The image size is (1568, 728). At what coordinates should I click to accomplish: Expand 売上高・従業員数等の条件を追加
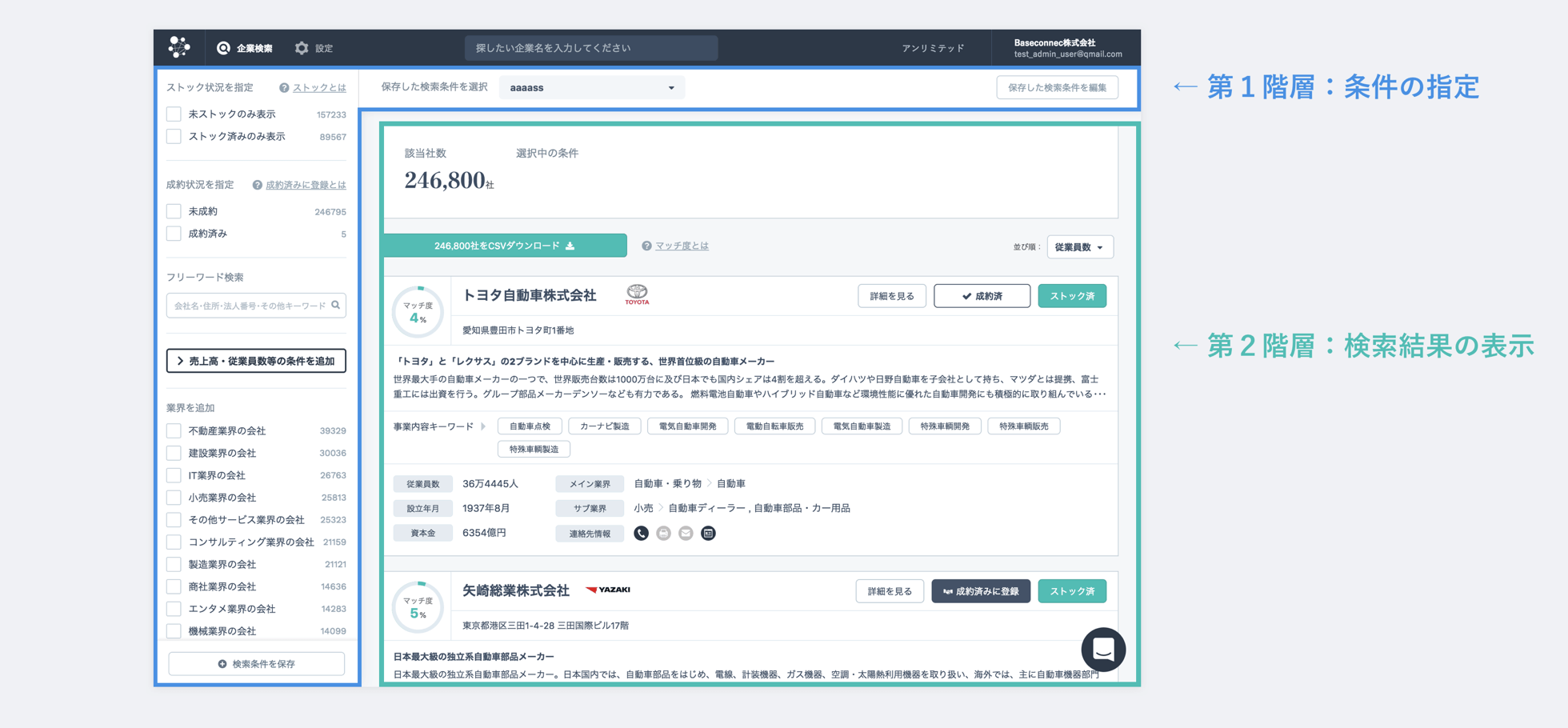click(x=256, y=361)
